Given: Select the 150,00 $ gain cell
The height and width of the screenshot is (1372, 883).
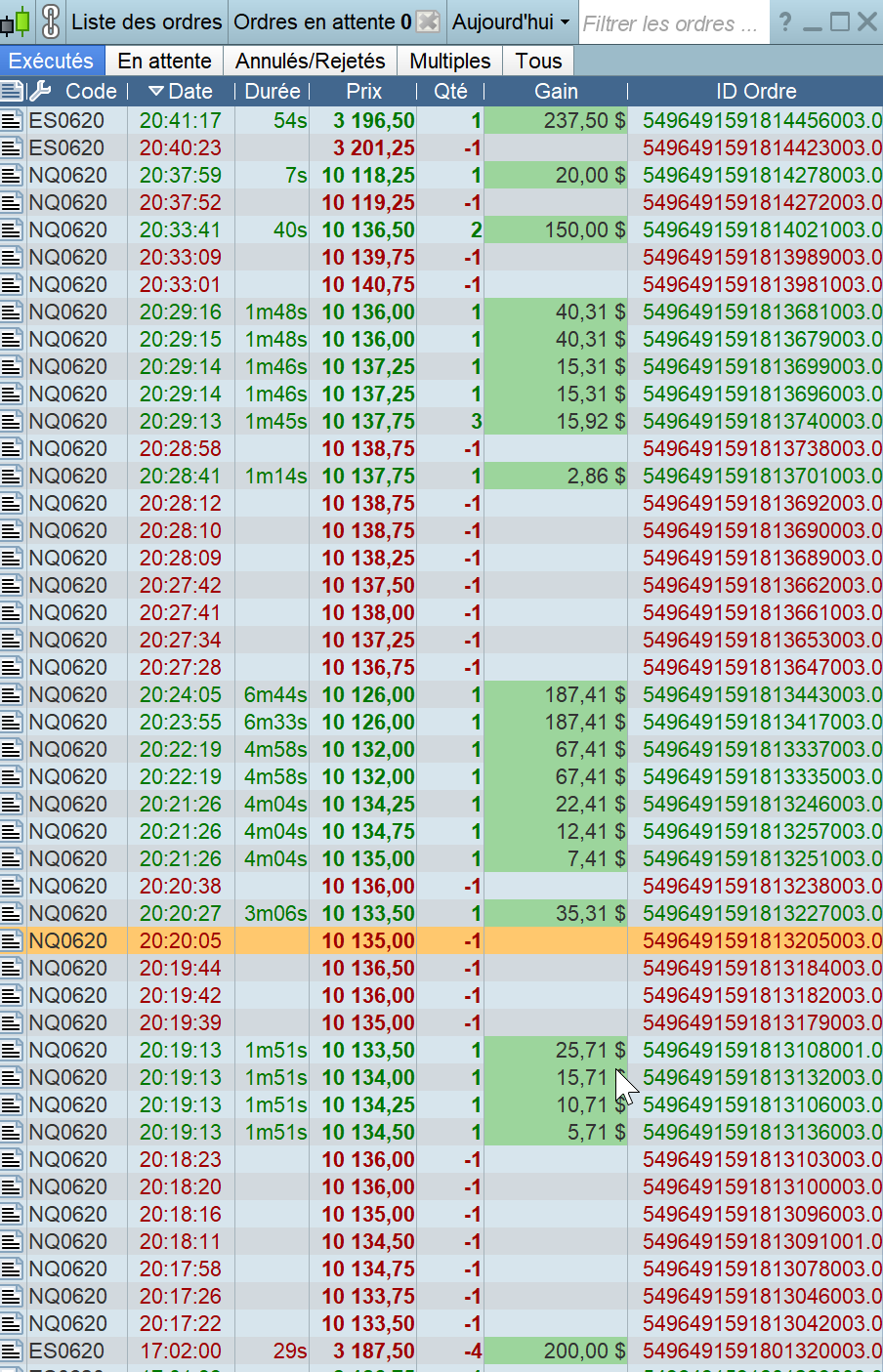Looking at the screenshot, I should 556,230.
